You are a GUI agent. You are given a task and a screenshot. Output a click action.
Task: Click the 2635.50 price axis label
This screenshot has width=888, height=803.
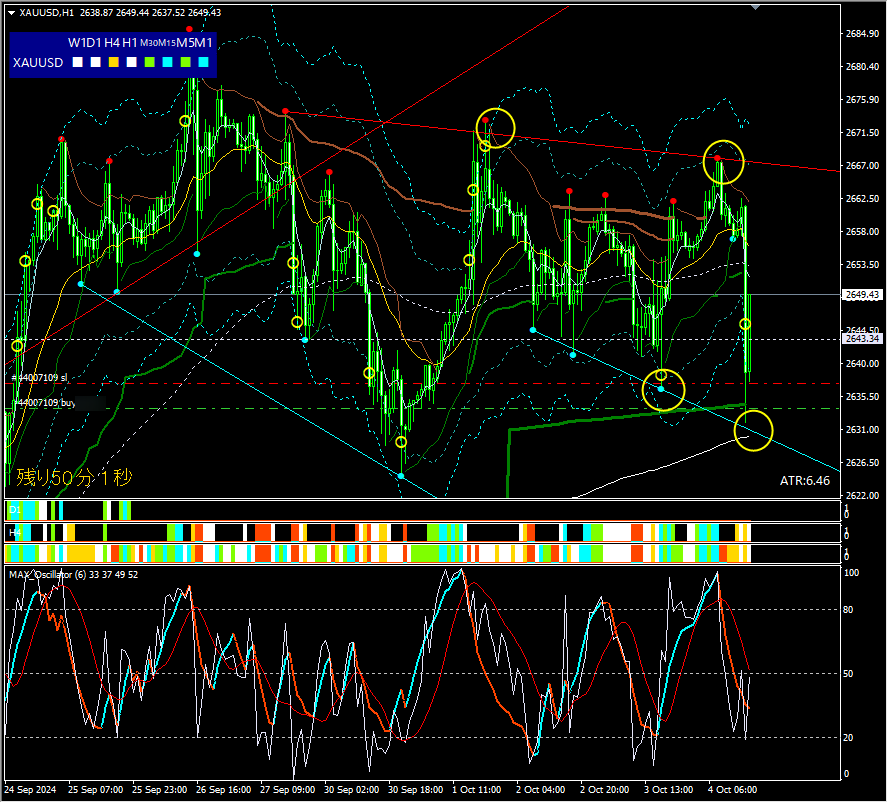863,397
